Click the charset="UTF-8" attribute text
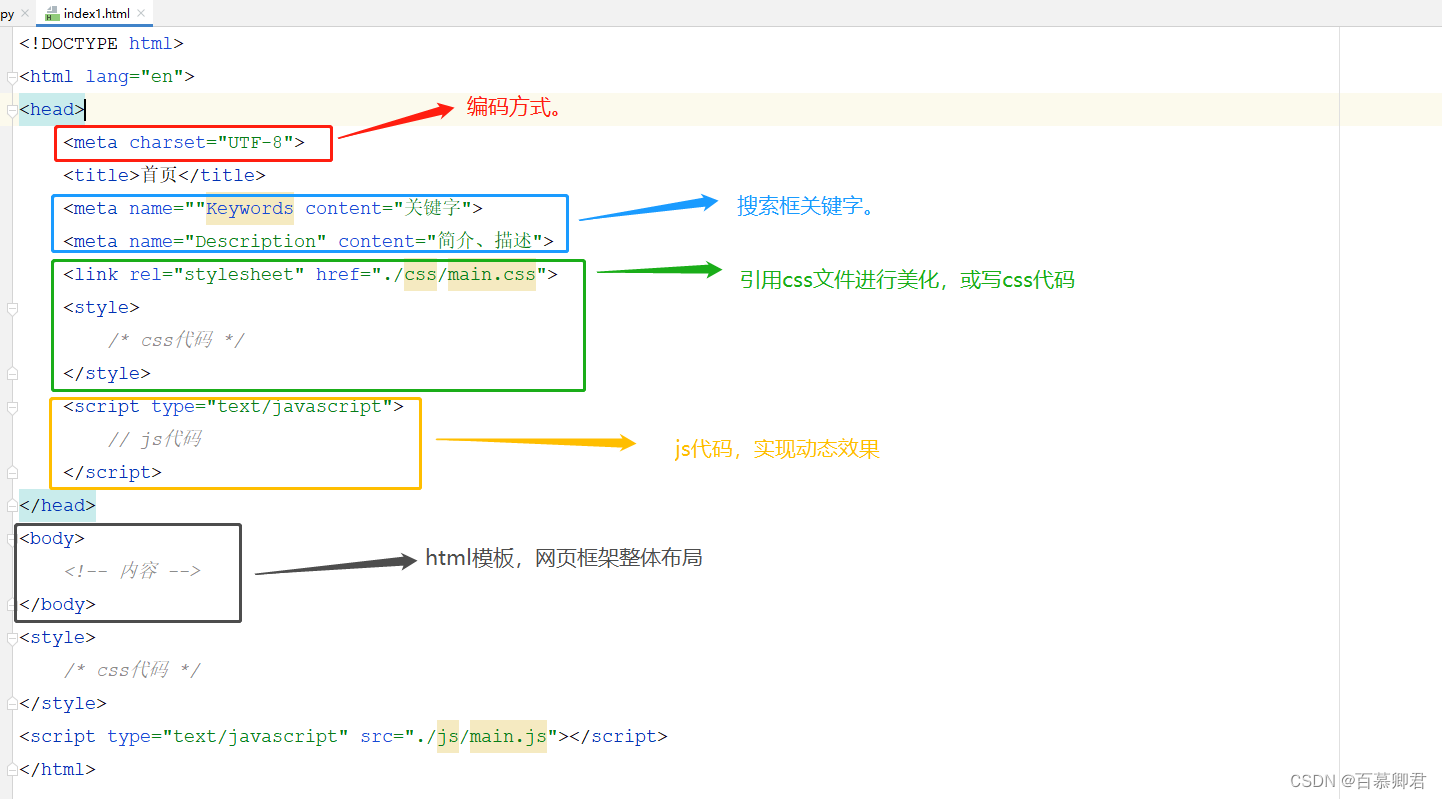The width and height of the screenshot is (1442, 799). pos(211,143)
